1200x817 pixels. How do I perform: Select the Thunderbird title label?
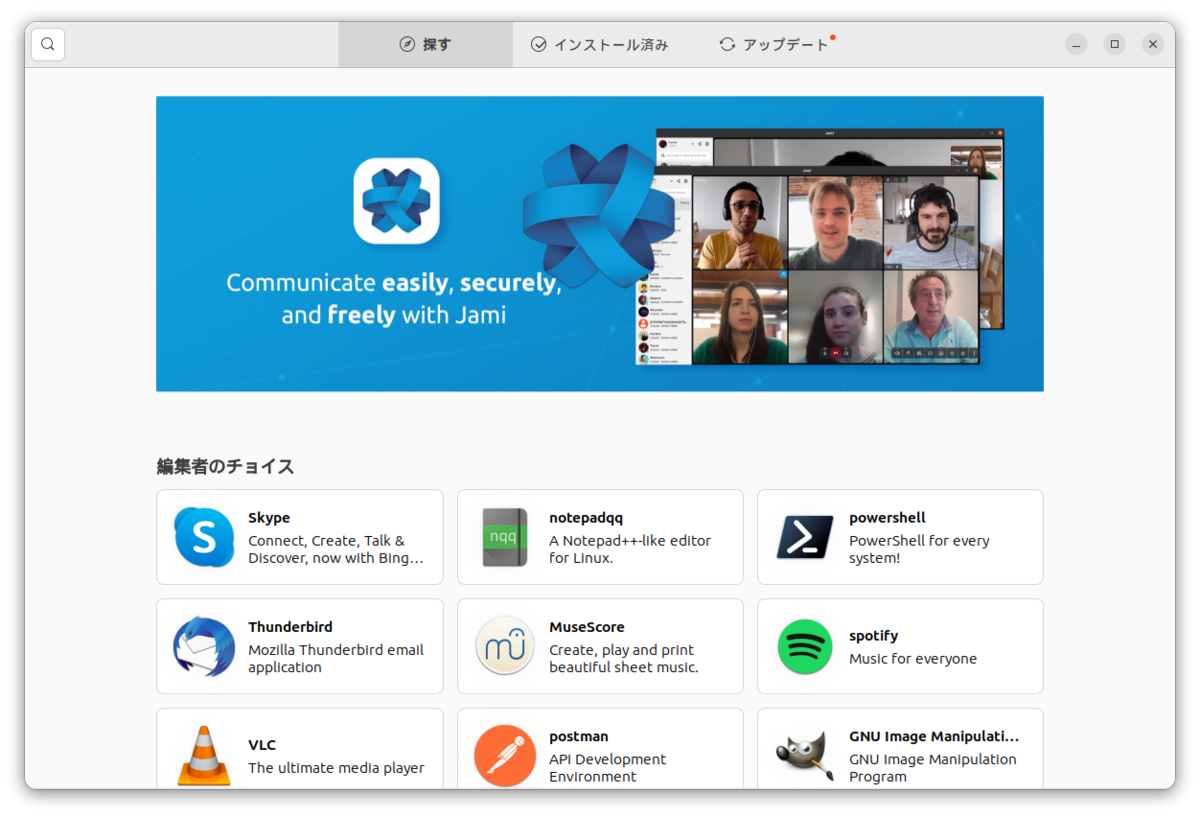tap(290, 627)
